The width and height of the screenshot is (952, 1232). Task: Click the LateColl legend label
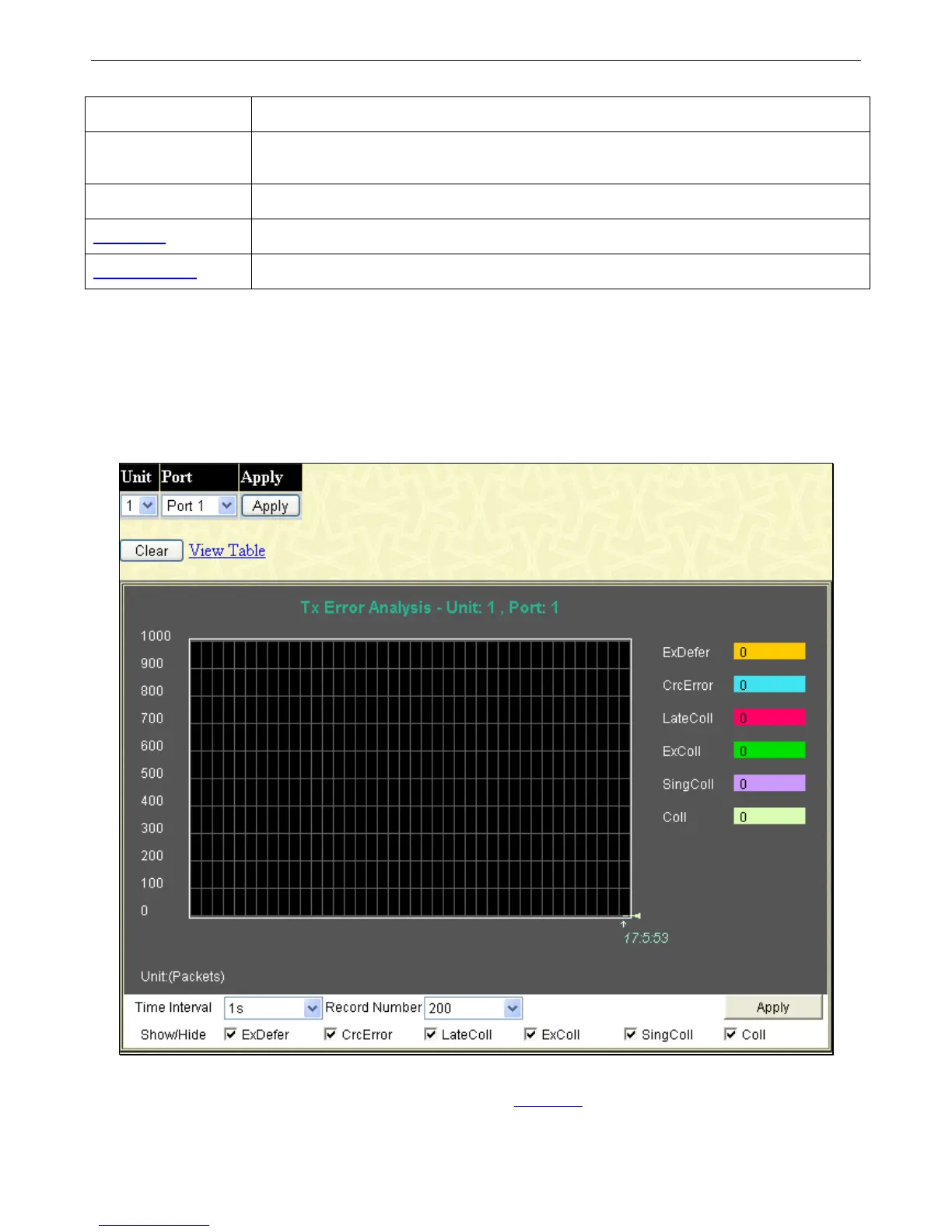(x=688, y=719)
